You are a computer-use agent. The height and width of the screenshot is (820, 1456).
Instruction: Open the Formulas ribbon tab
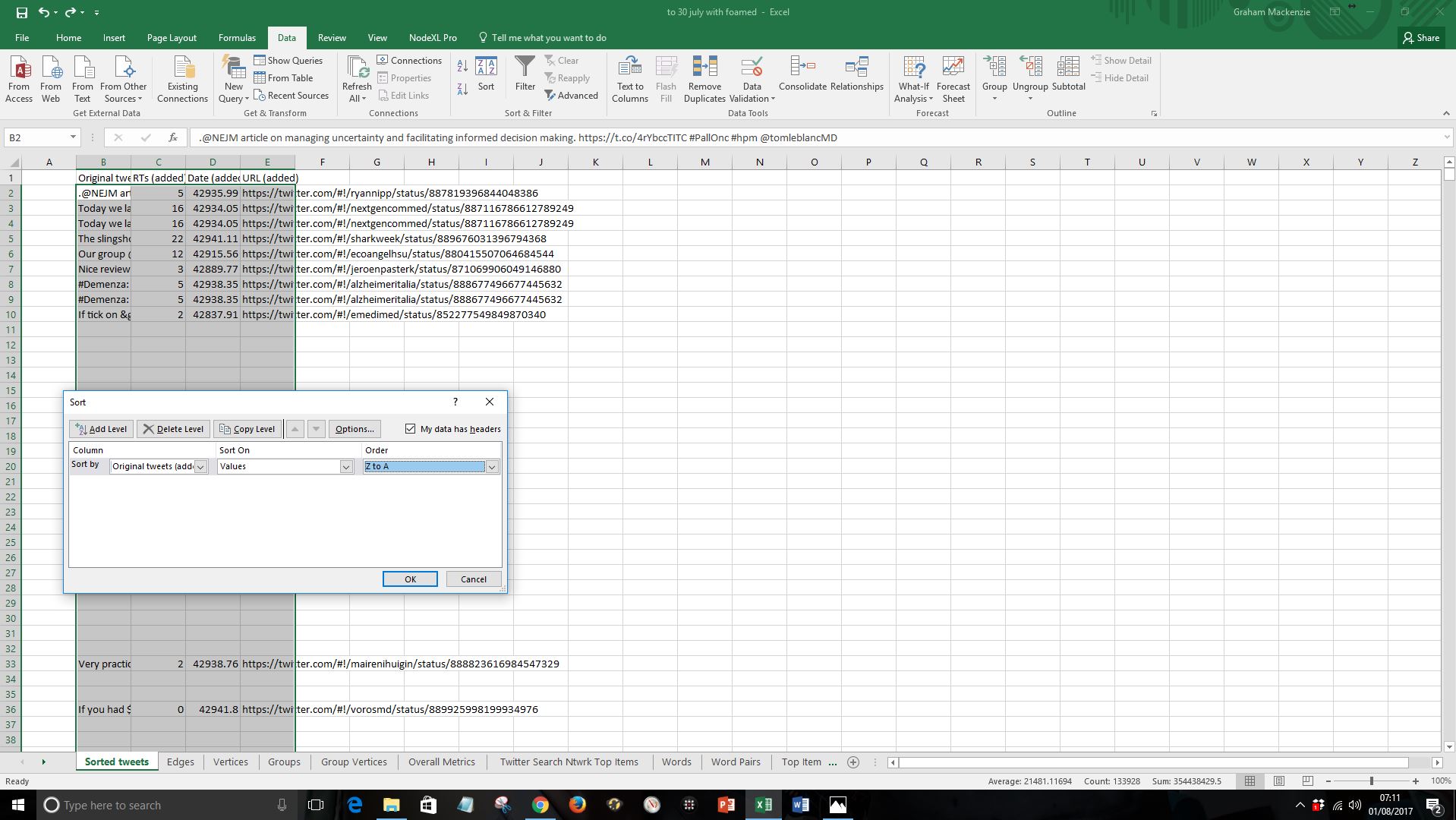click(237, 38)
